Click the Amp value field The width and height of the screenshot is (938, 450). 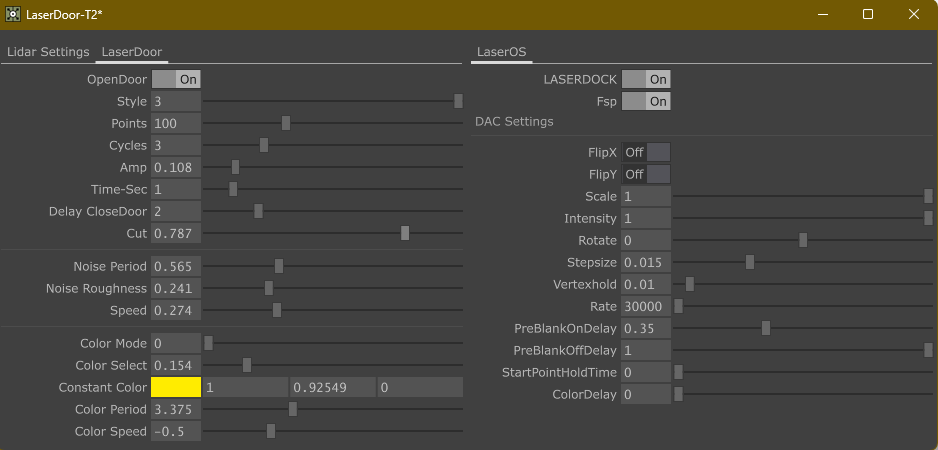coord(176,168)
